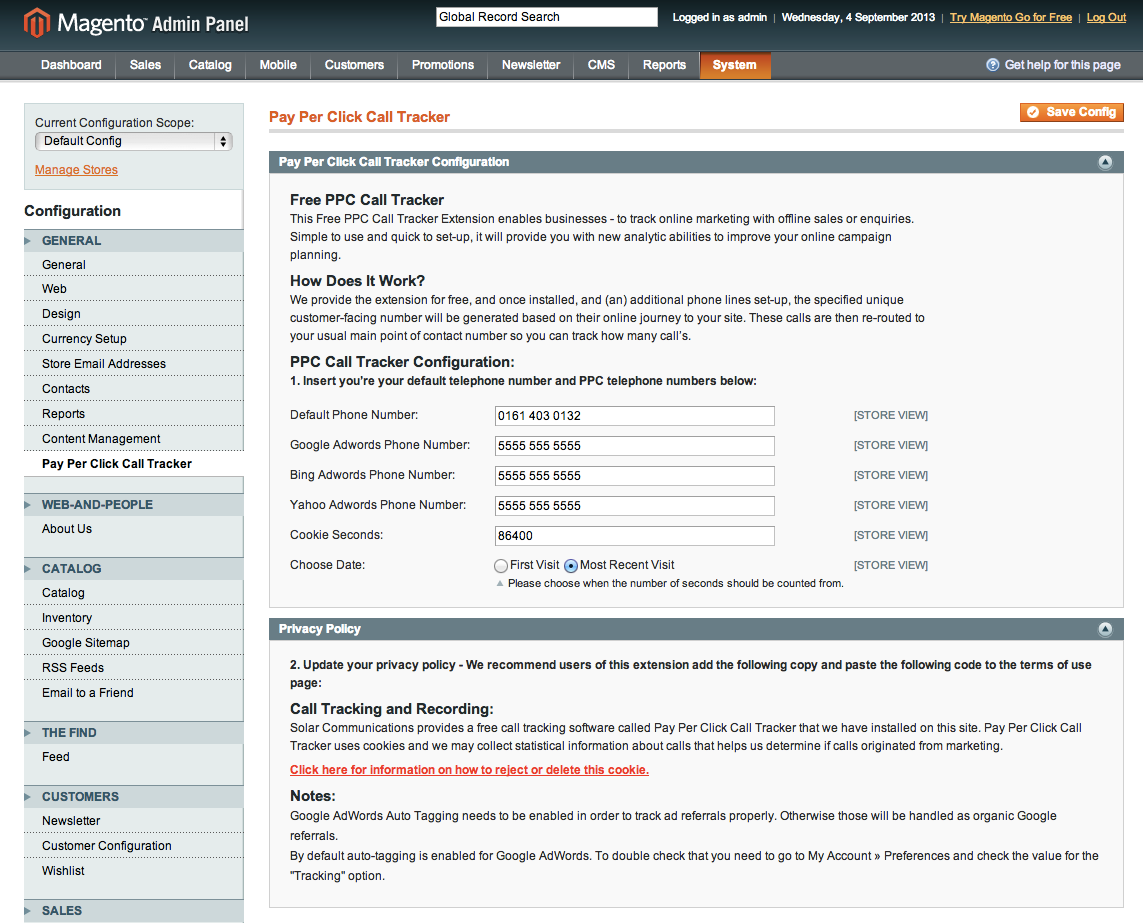
Task: Click the Default Phone Number field
Action: (634, 416)
